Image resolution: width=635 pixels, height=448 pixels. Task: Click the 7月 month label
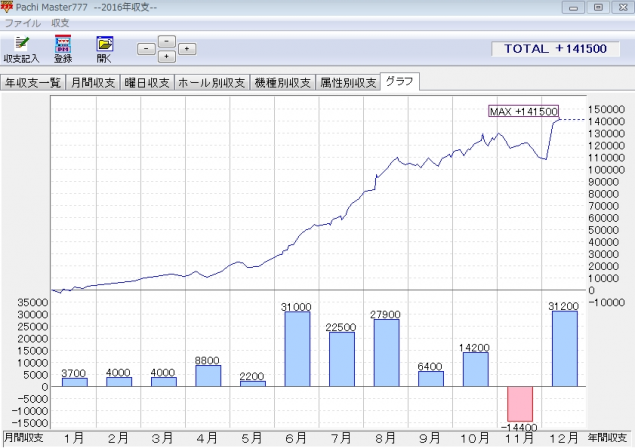click(341, 438)
